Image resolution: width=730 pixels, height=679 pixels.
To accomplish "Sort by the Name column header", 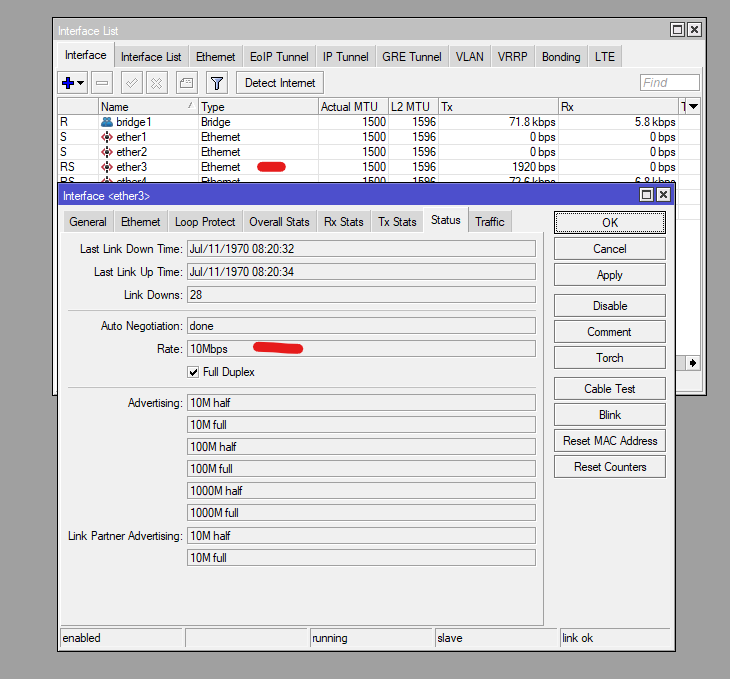I will click(x=147, y=106).
